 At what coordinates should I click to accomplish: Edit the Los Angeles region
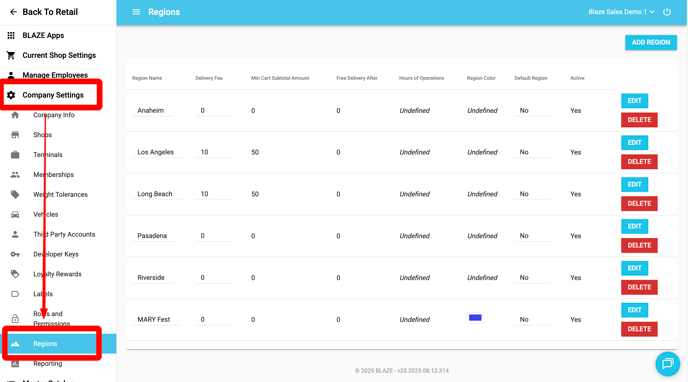point(634,143)
